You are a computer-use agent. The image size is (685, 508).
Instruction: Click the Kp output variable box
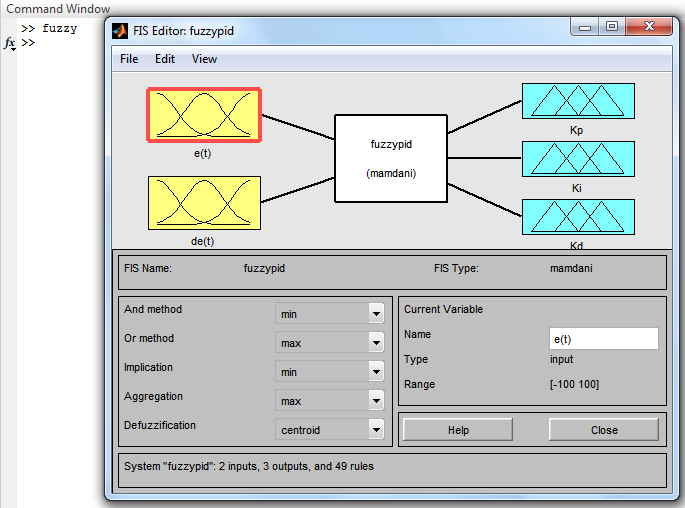pos(577,101)
